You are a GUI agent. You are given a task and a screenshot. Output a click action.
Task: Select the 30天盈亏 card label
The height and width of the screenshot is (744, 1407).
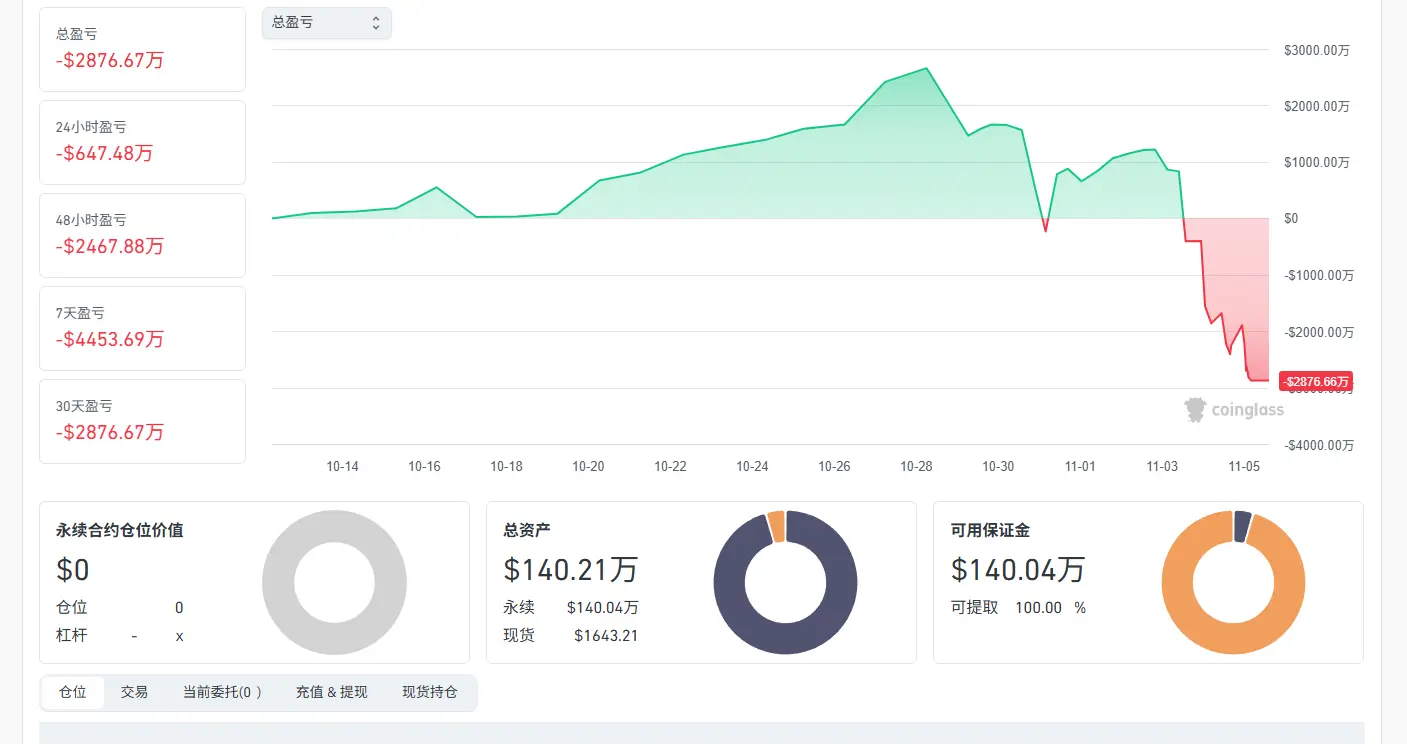pyautogui.click(x=84, y=406)
